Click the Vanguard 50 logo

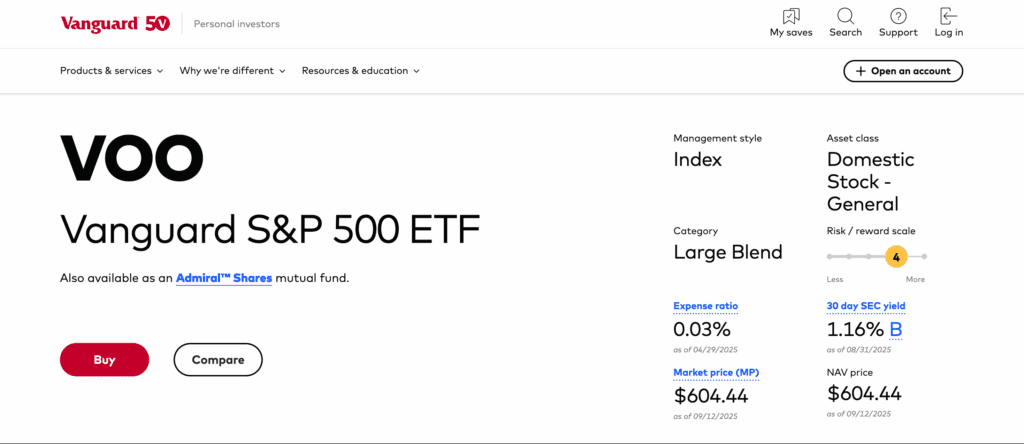click(x=115, y=23)
